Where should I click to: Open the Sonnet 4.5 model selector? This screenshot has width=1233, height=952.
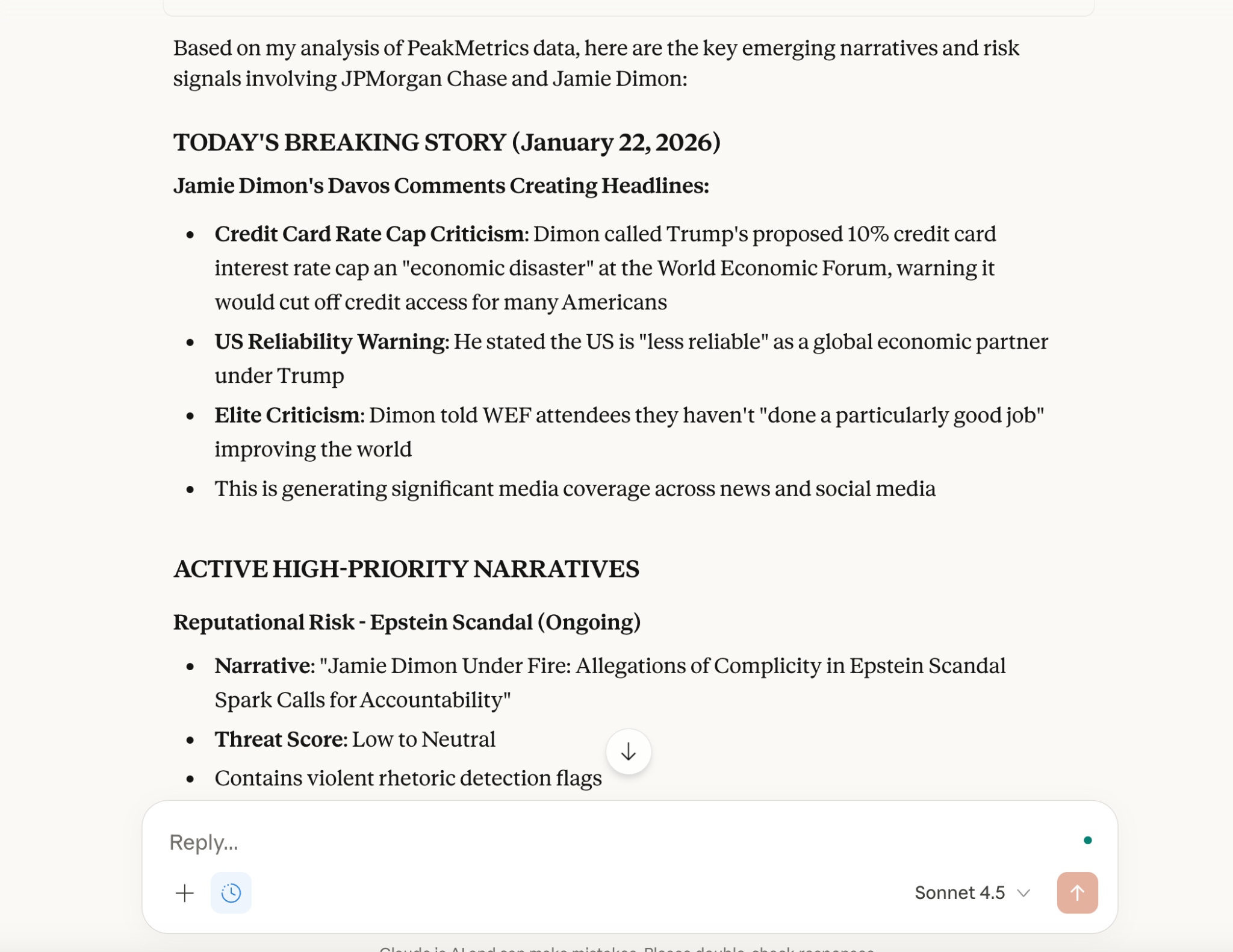(972, 892)
